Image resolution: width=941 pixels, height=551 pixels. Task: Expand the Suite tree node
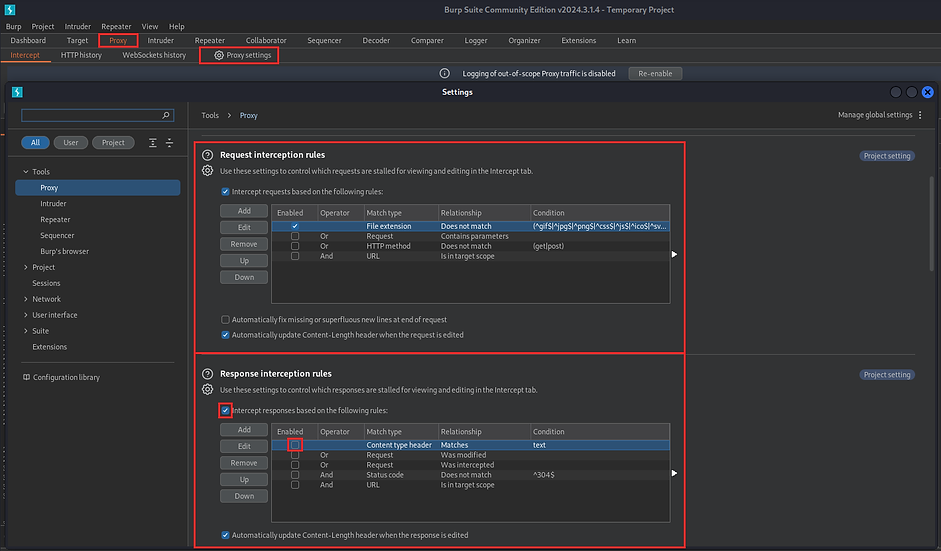[26, 331]
